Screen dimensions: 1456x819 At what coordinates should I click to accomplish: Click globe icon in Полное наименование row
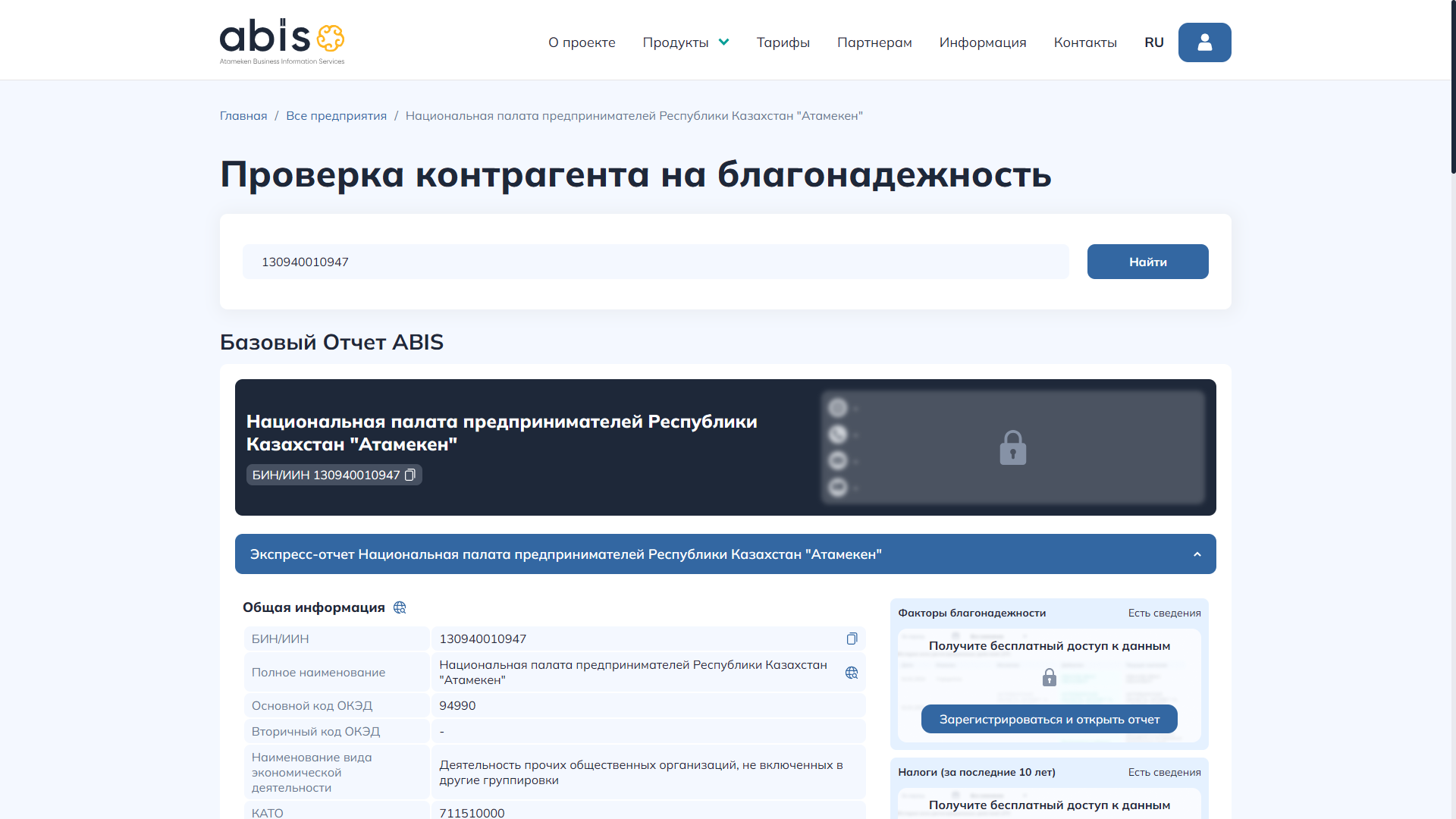tap(852, 673)
